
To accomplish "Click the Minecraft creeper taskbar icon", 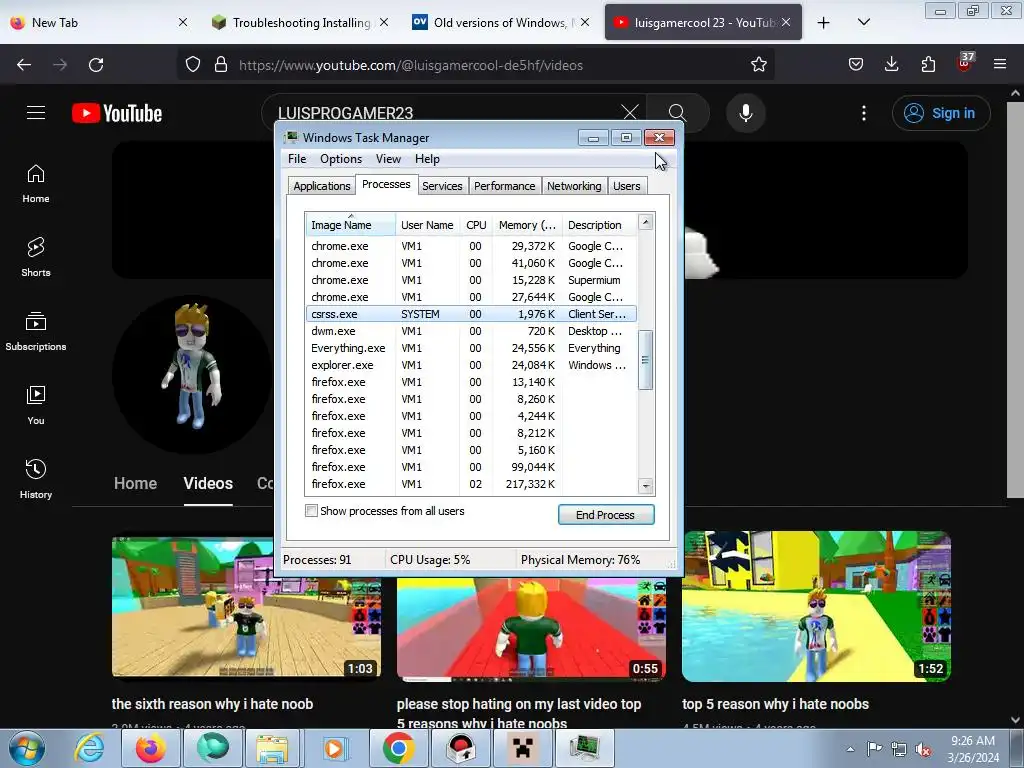I will coord(522,748).
